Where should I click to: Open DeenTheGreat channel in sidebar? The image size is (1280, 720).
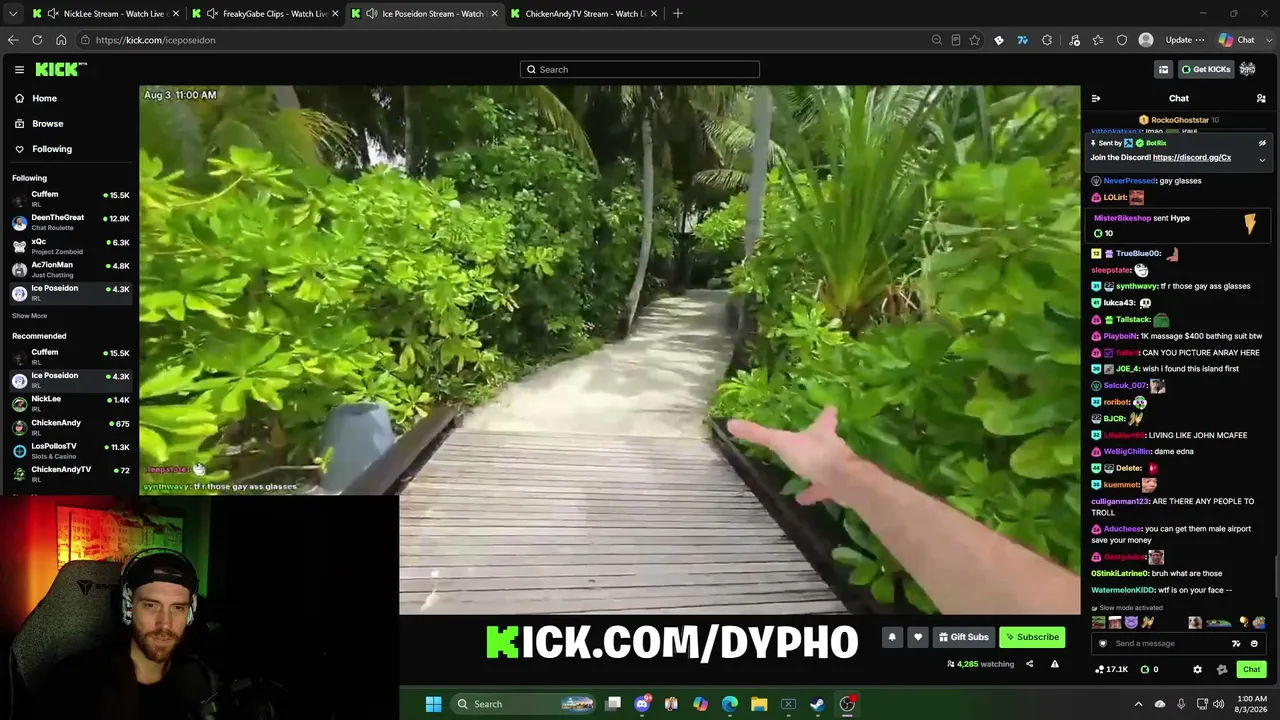70,221
